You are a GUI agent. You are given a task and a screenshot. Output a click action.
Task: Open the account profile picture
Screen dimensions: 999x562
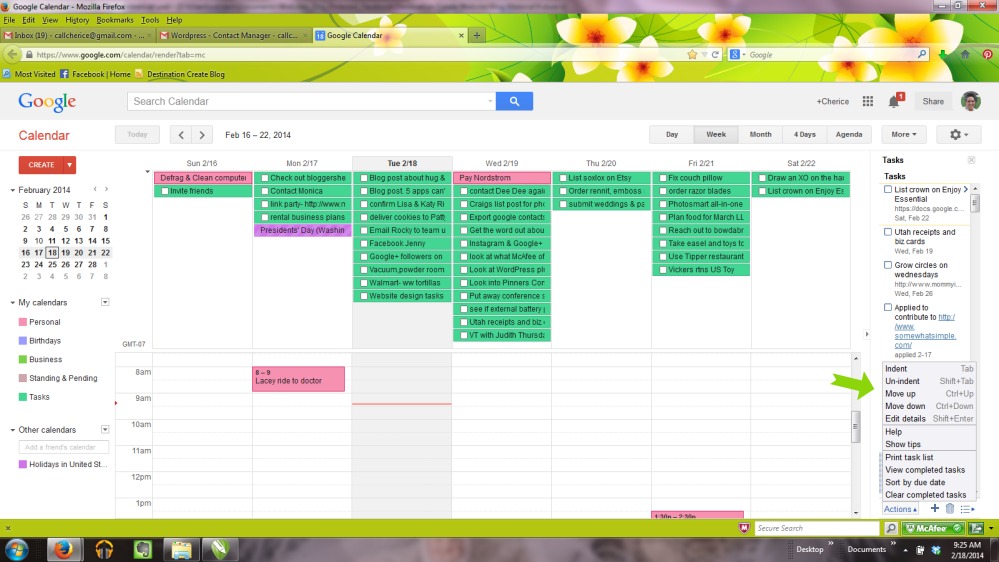pyautogui.click(x=971, y=101)
